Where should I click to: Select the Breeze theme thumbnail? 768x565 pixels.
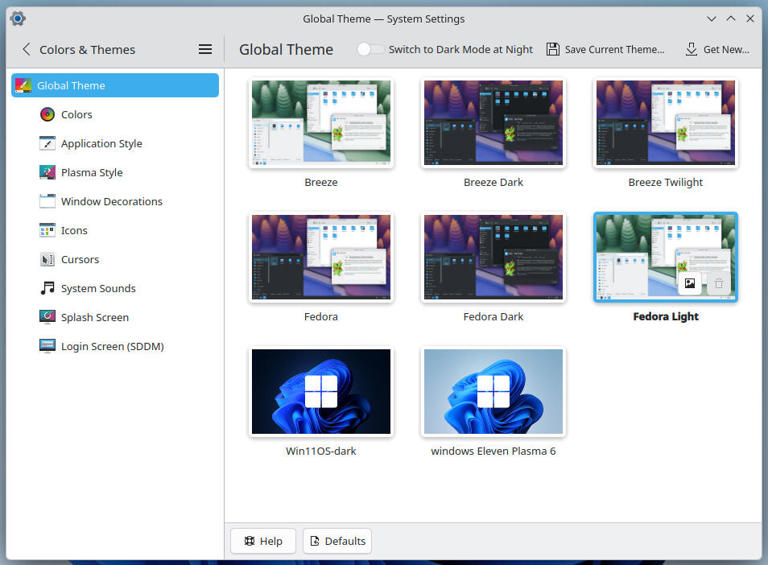point(321,123)
